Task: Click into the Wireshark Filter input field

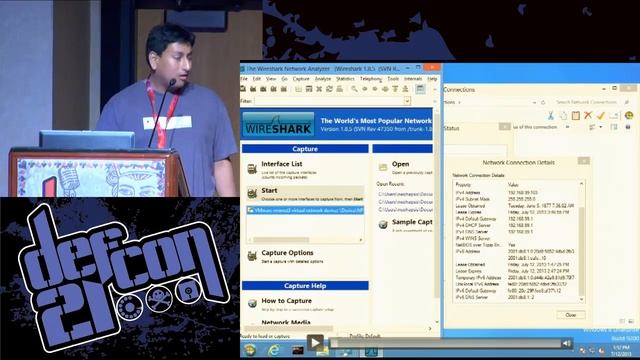Action: tap(329, 101)
